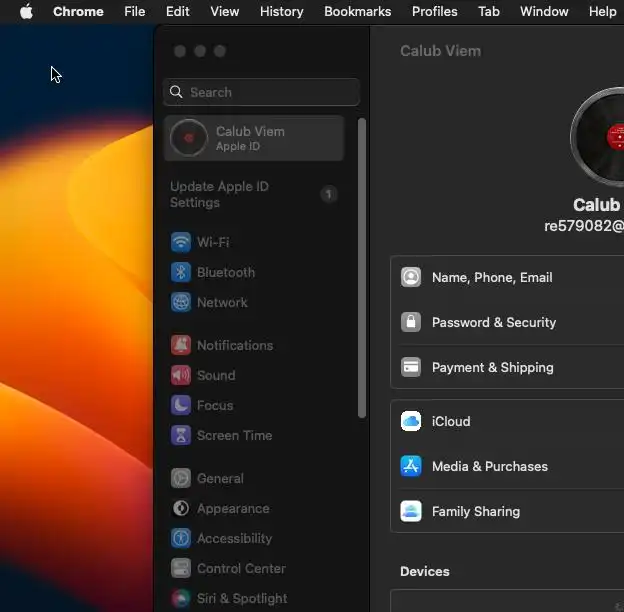The height and width of the screenshot is (612, 624).
Task: Click the Network globe icon
Action: 181,302
